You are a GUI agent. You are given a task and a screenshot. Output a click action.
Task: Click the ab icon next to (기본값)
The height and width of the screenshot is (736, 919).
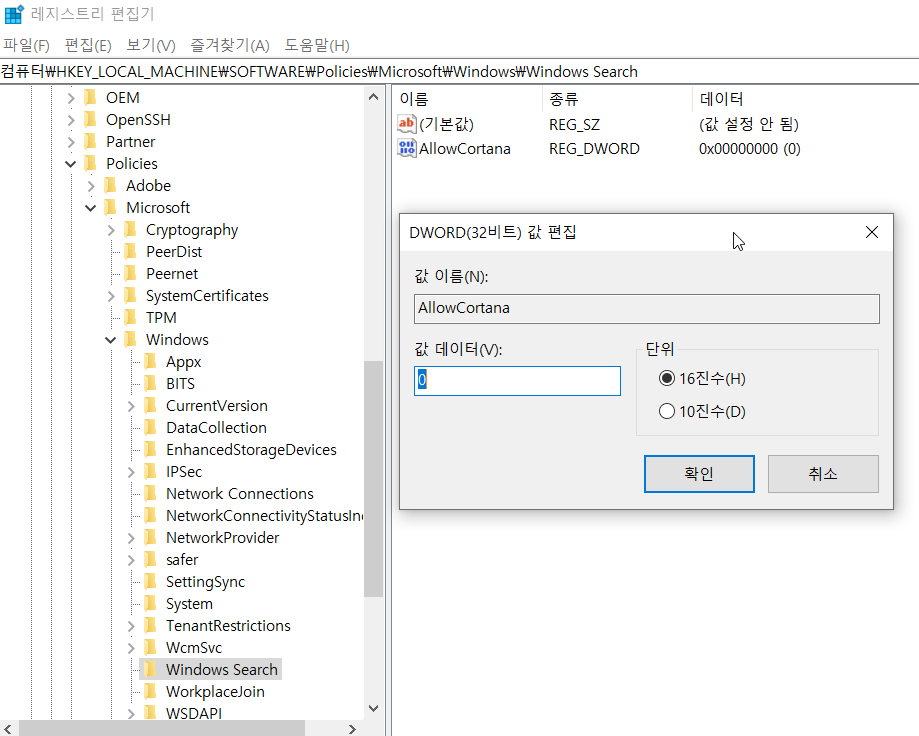(407, 124)
